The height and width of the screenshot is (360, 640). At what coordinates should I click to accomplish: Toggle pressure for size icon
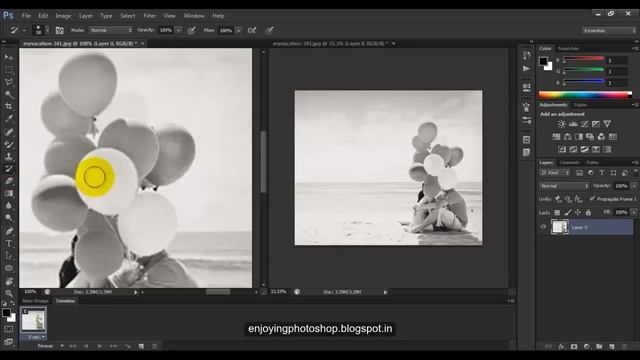click(x=269, y=30)
